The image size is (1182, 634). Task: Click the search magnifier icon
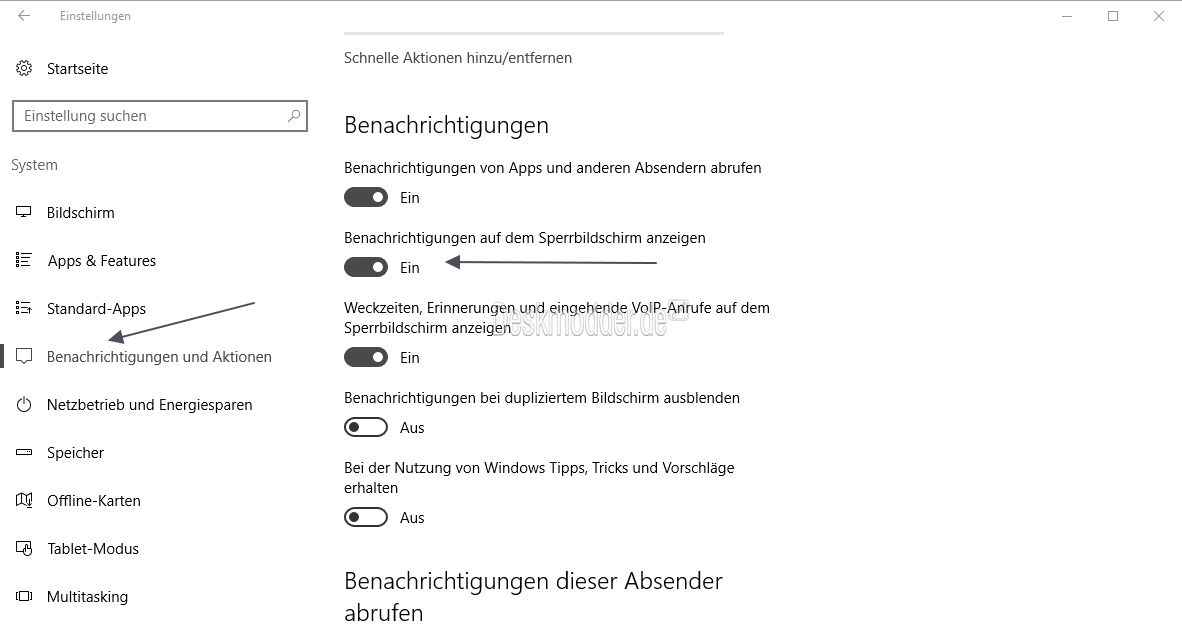[x=294, y=116]
